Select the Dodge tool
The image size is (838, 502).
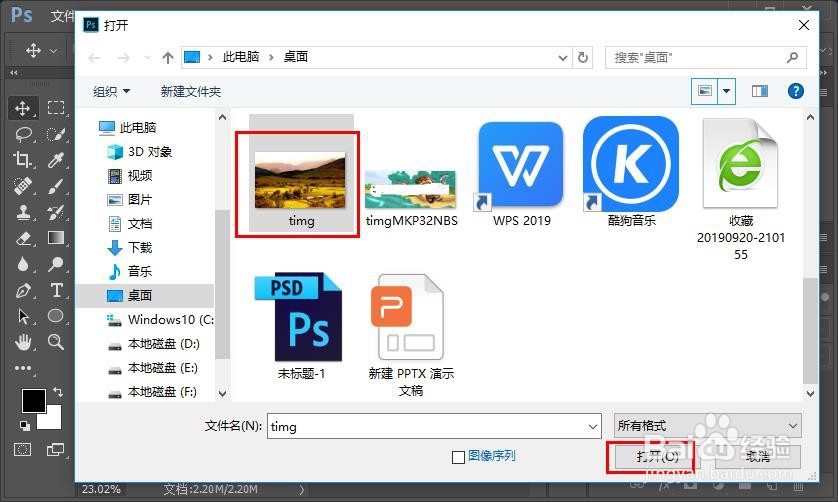tap(56, 264)
